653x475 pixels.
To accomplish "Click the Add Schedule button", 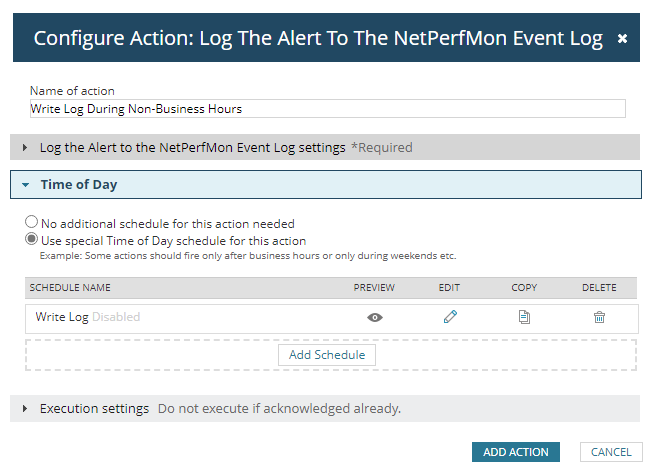I will click(x=326, y=355).
